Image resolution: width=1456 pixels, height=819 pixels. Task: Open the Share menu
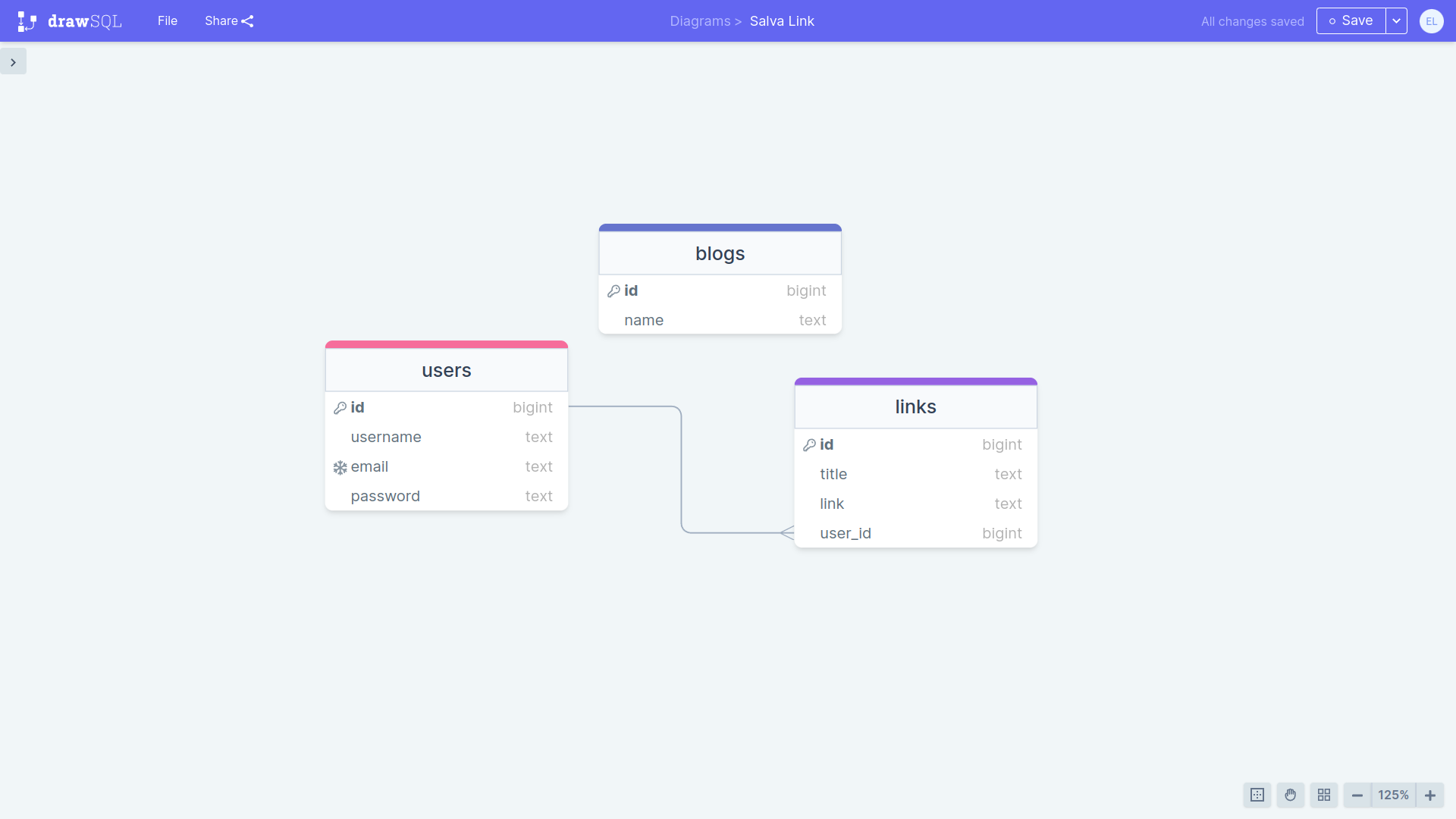pos(221,21)
